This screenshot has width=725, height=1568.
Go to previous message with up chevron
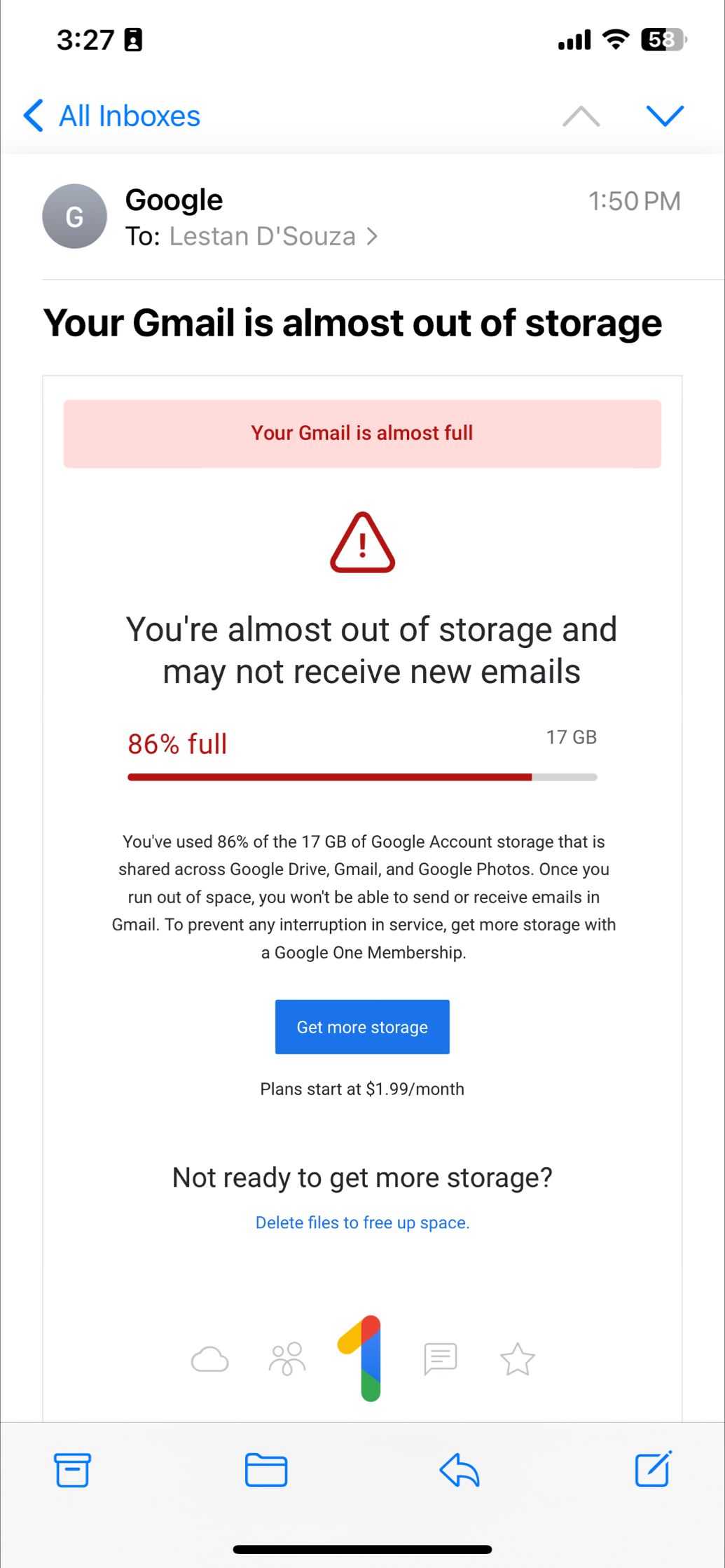coord(581,116)
